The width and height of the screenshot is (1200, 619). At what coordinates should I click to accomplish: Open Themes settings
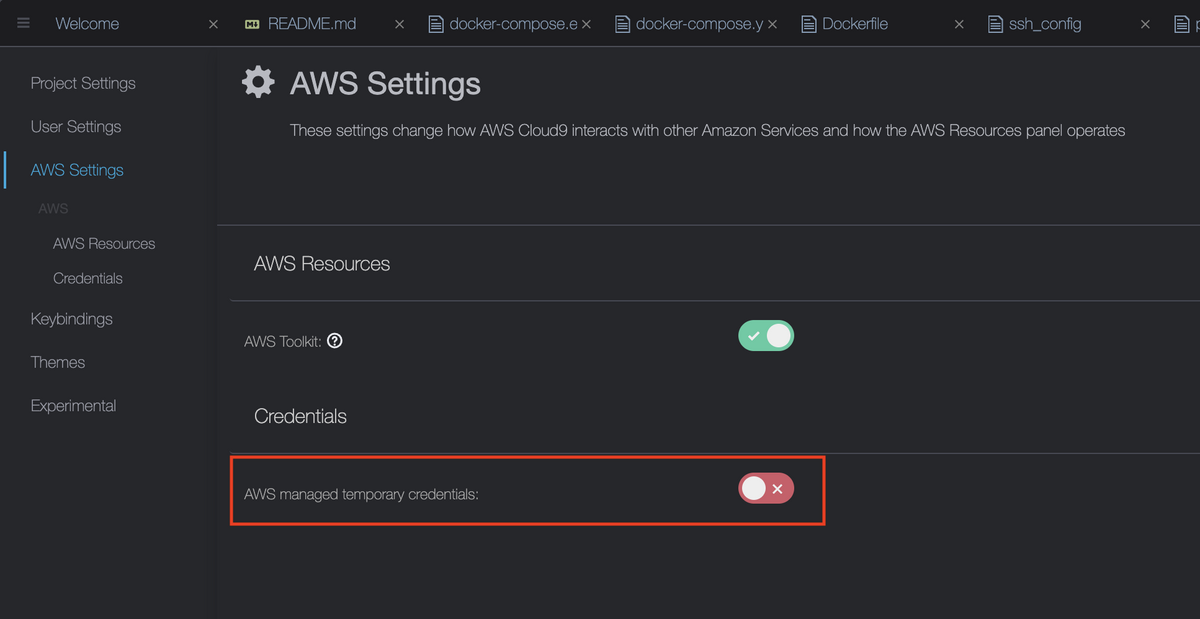click(58, 362)
